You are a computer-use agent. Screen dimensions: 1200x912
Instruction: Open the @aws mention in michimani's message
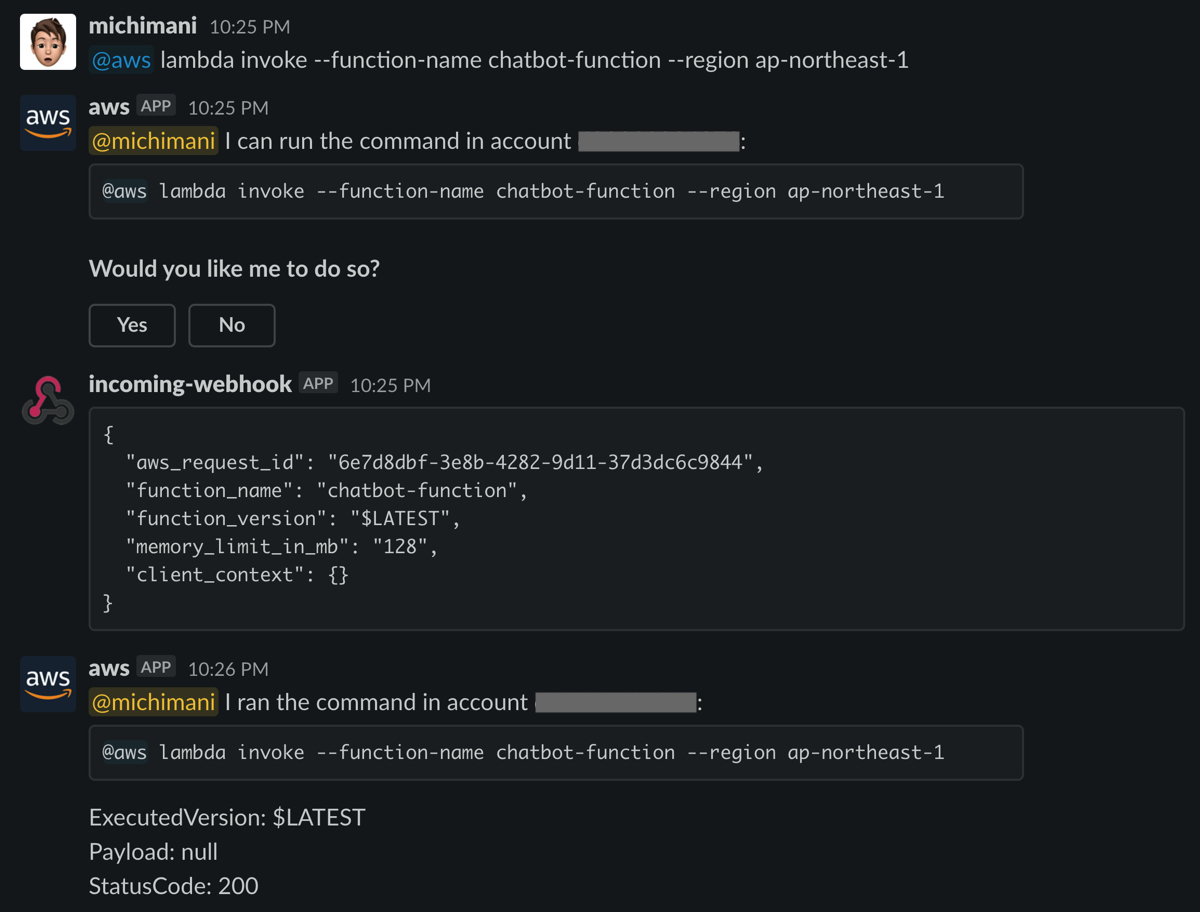tap(121, 60)
